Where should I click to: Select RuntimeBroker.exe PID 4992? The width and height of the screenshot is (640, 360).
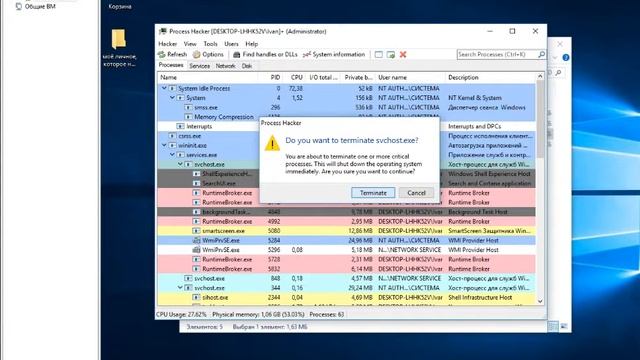pyautogui.click(x=347, y=221)
